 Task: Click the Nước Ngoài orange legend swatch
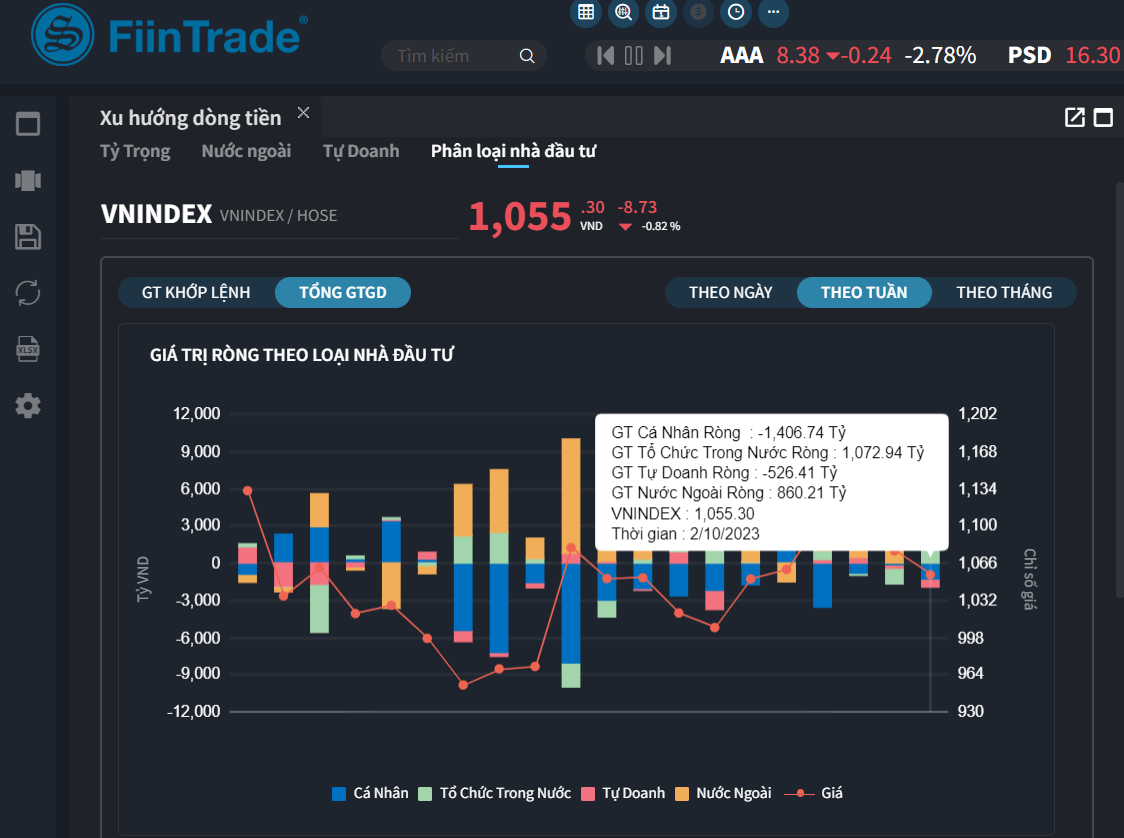[x=682, y=793]
